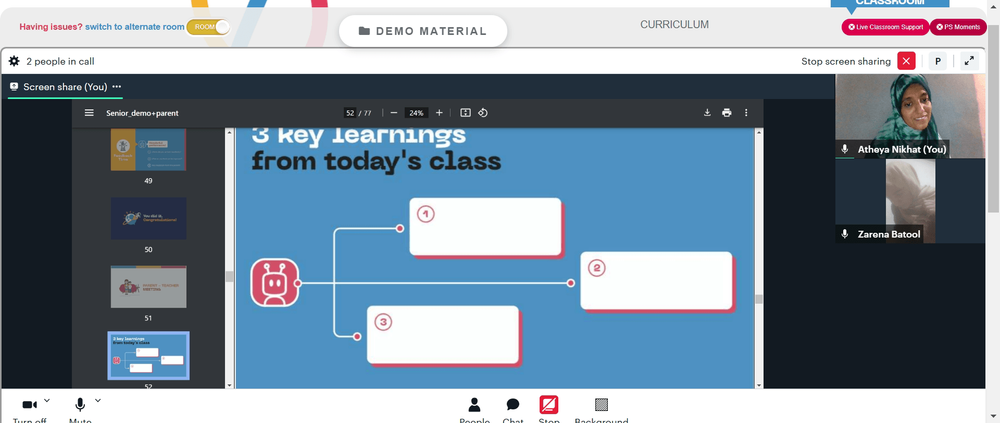This screenshot has height=423, width=1000.
Task: Expand microphone options chevron
Action: coord(98,401)
